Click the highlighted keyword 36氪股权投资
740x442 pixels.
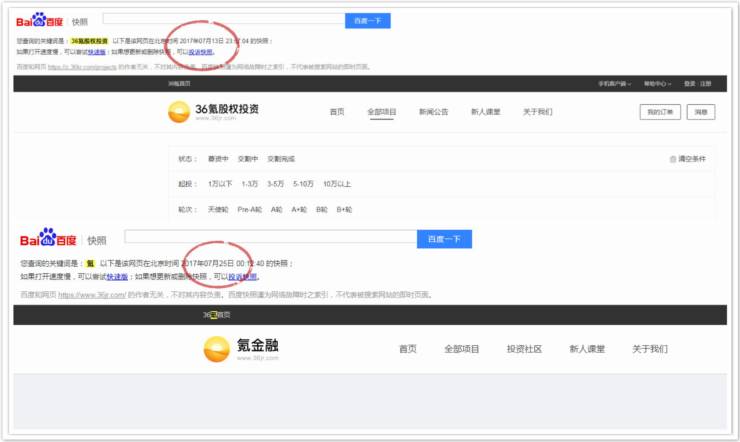pyautogui.click(x=90, y=41)
